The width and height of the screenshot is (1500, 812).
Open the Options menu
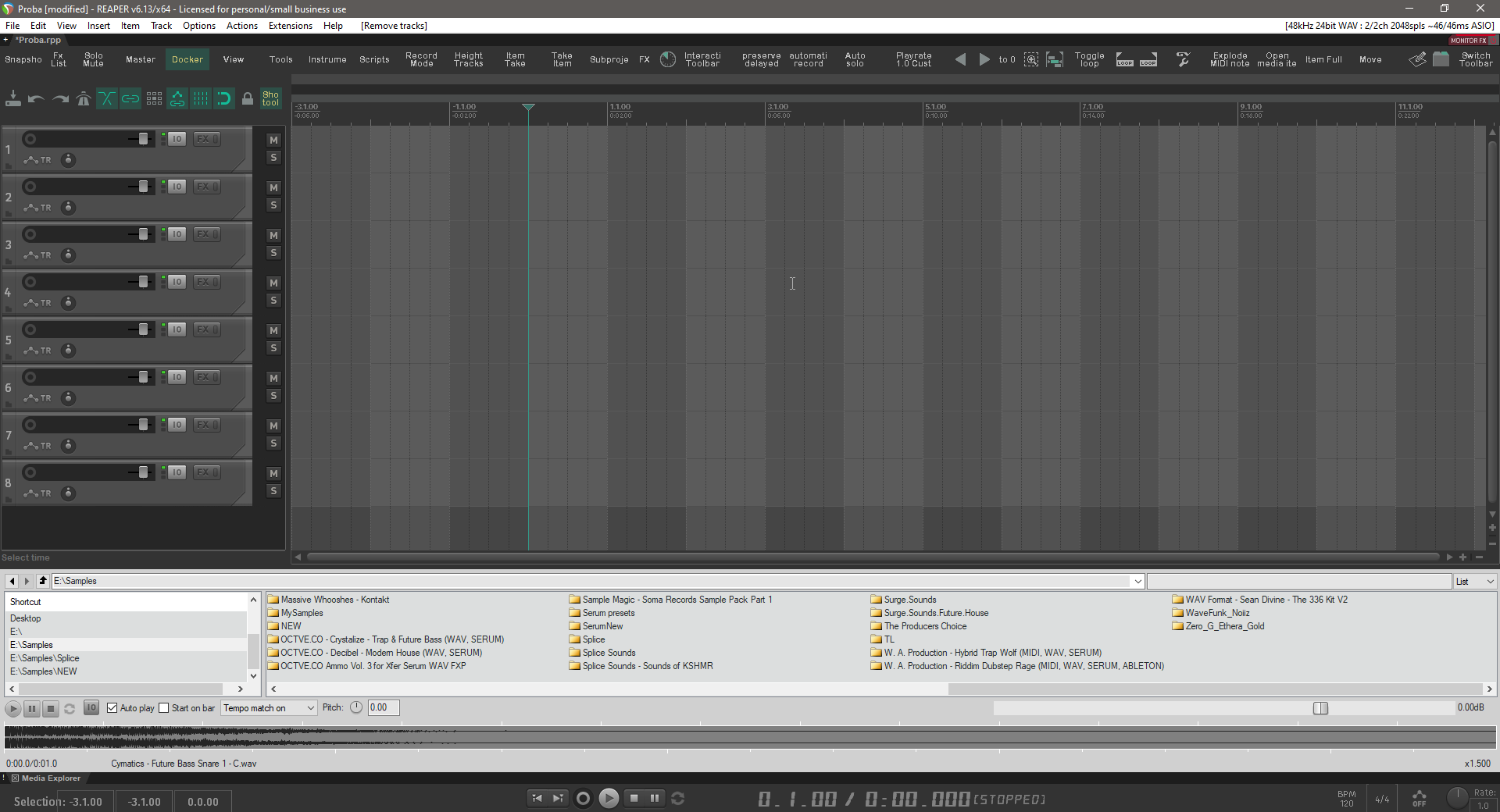199,26
